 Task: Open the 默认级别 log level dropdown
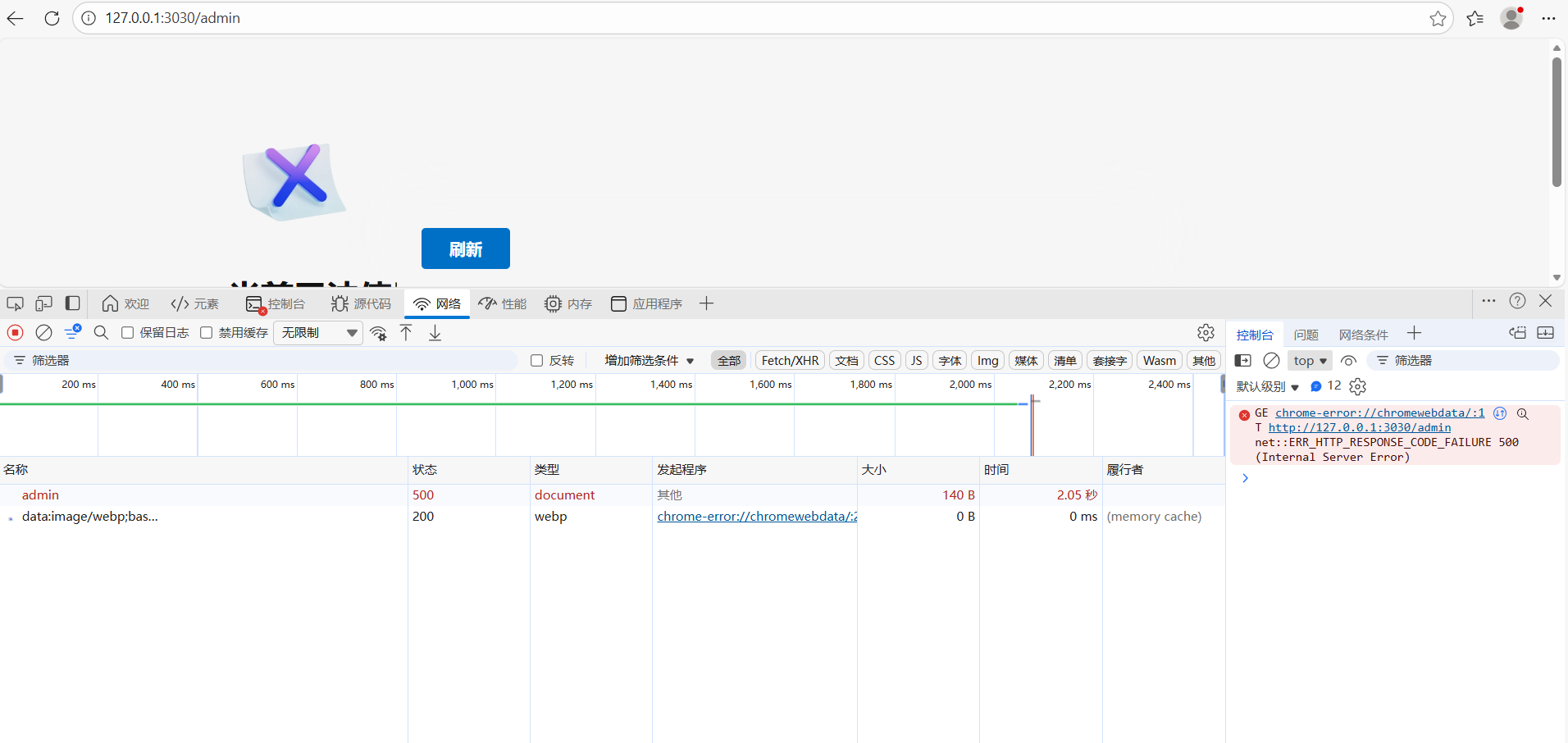(x=1267, y=386)
